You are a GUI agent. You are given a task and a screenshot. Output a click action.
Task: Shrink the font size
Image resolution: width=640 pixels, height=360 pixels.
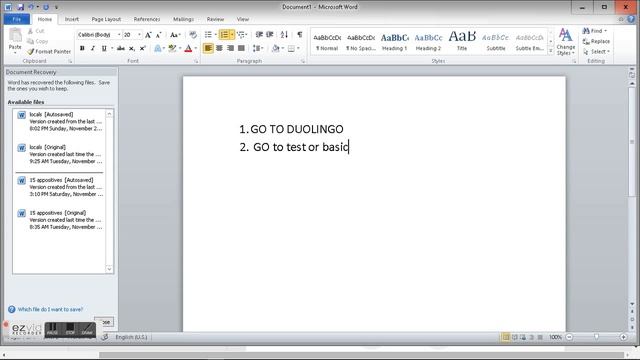coord(159,35)
